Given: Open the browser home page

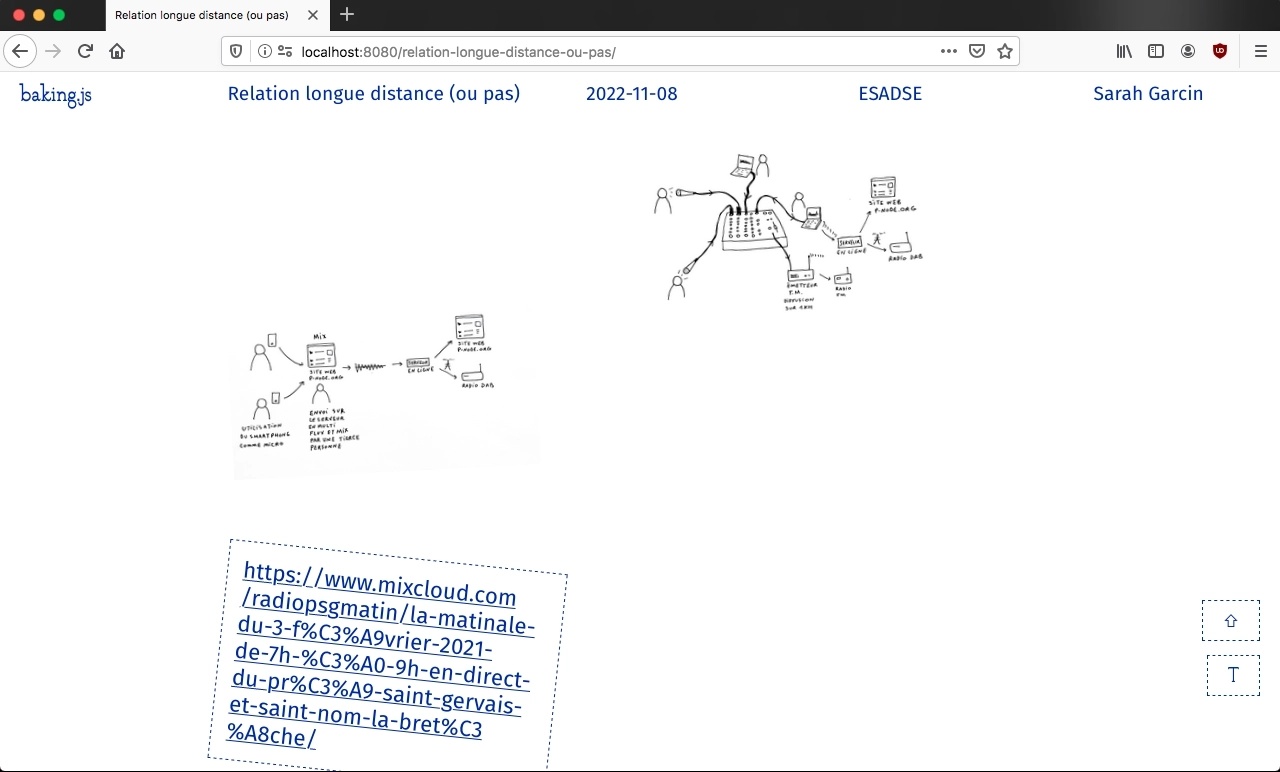Looking at the screenshot, I should coord(117,51).
